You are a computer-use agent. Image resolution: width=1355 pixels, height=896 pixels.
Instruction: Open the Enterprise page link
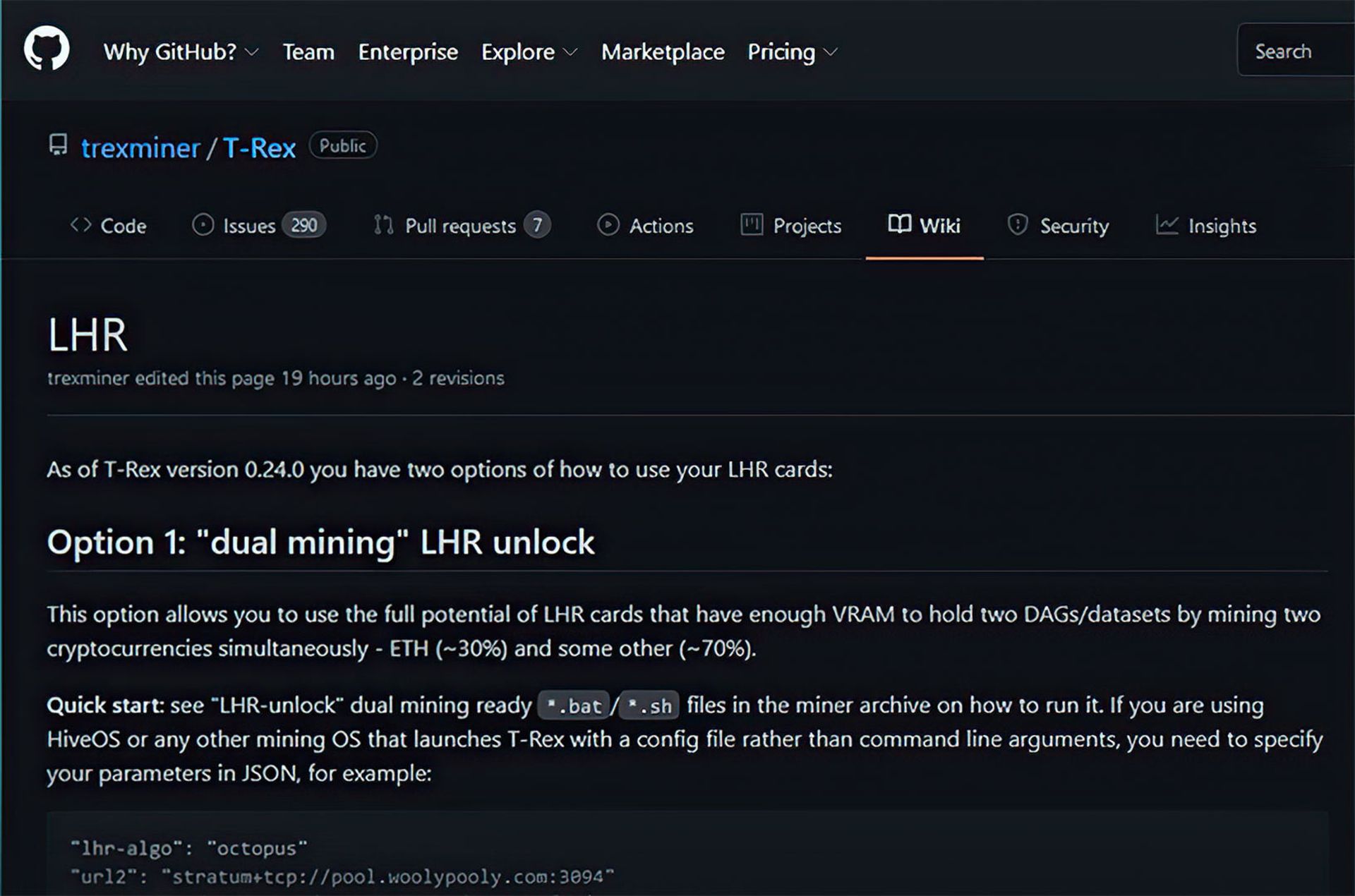click(x=408, y=52)
